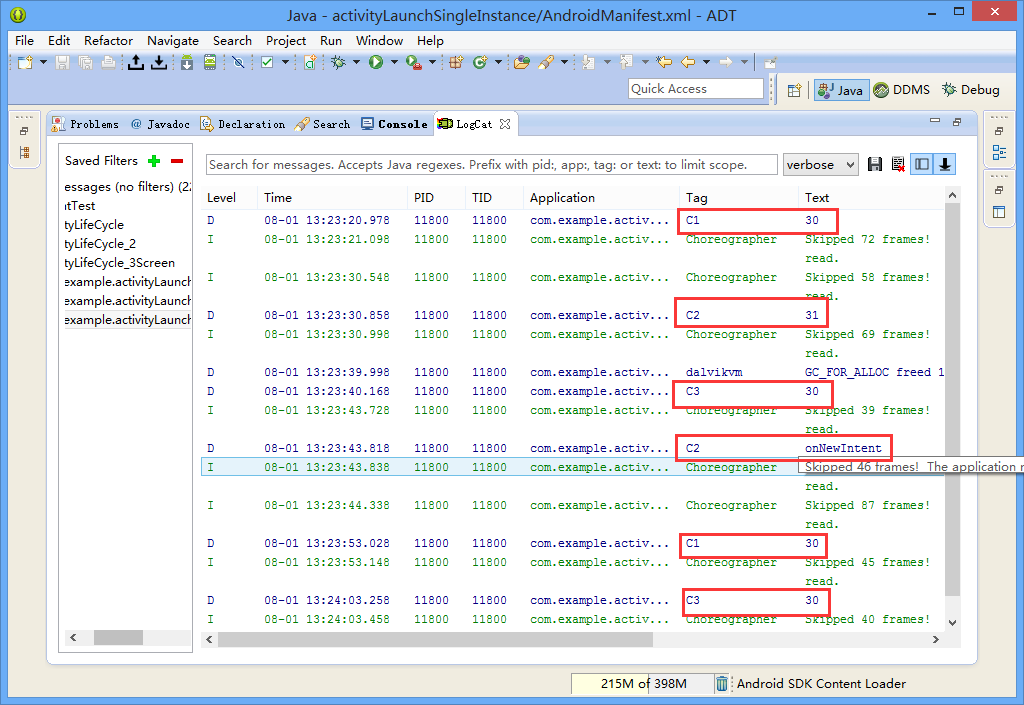
Task: Click the Open Perspective icon
Action: click(x=794, y=90)
